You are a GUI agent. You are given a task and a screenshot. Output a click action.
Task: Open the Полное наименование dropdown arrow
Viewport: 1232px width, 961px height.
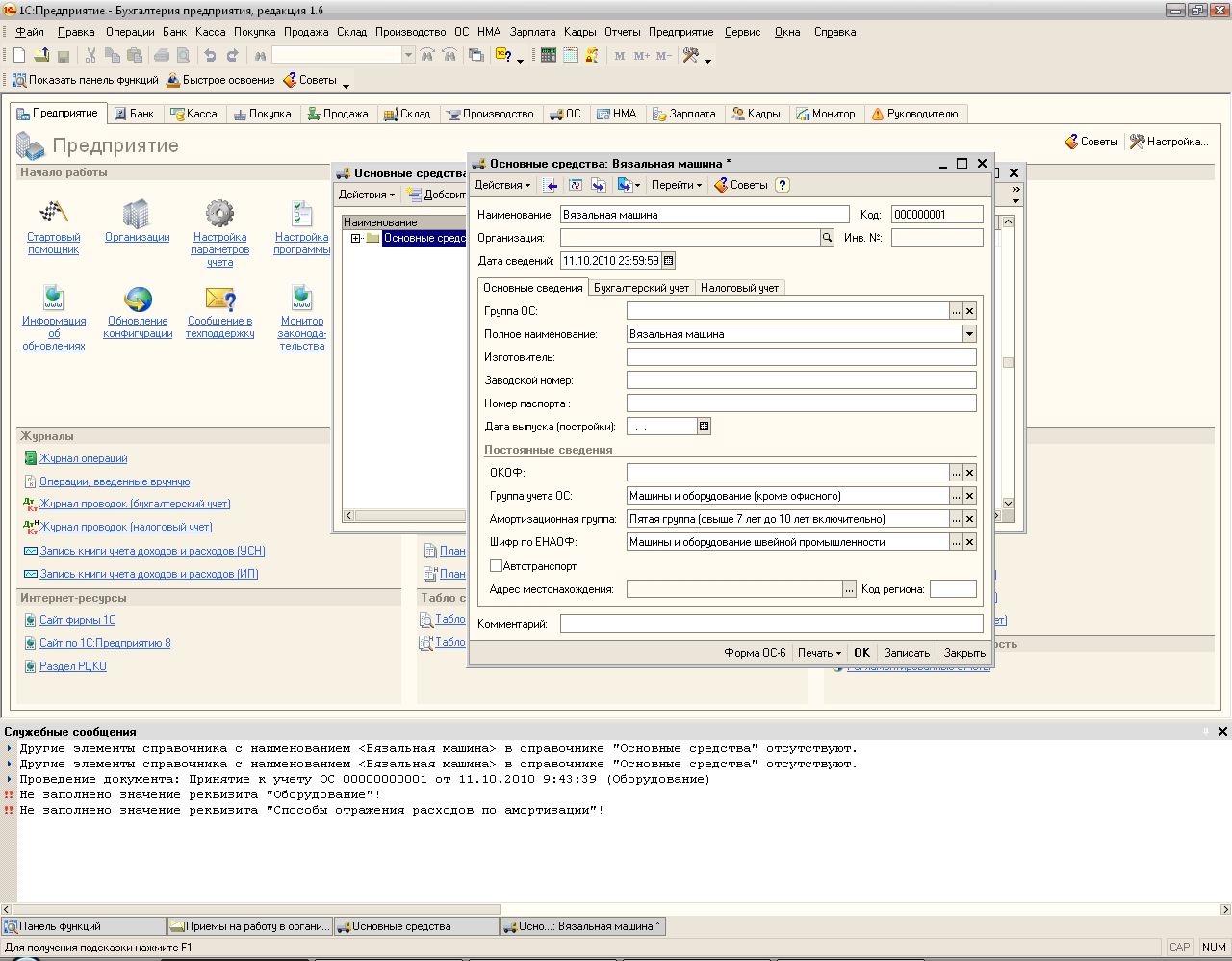[x=969, y=334]
